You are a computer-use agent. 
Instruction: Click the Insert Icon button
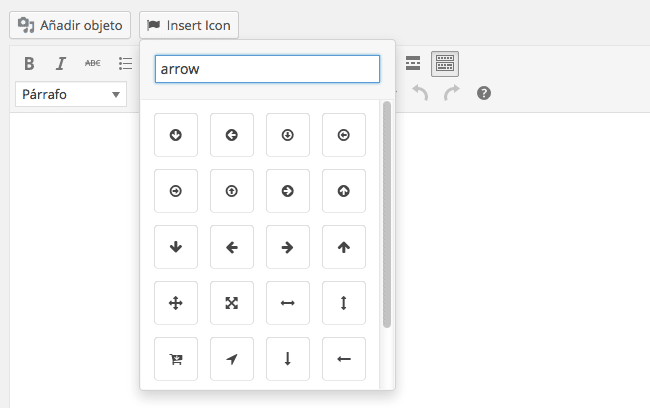189,24
